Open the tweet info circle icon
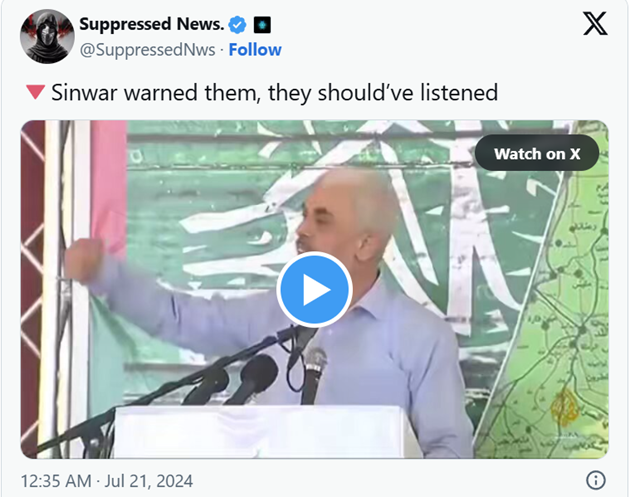Viewport: 630px width, 497px height. 595,480
